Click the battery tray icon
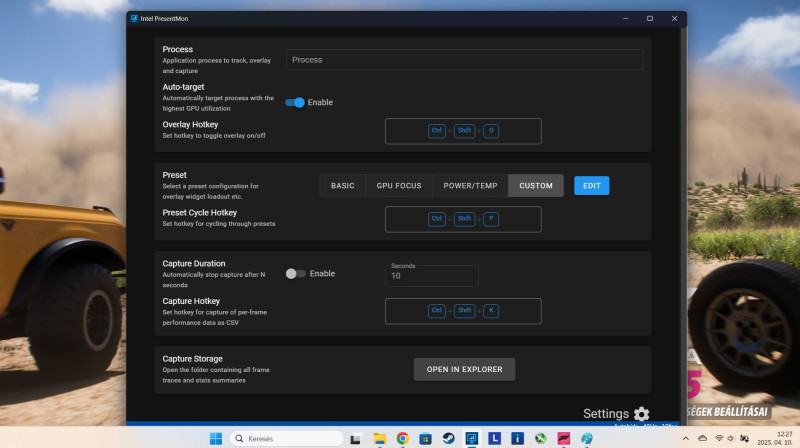This screenshot has width=800, height=448. [744, 438]
